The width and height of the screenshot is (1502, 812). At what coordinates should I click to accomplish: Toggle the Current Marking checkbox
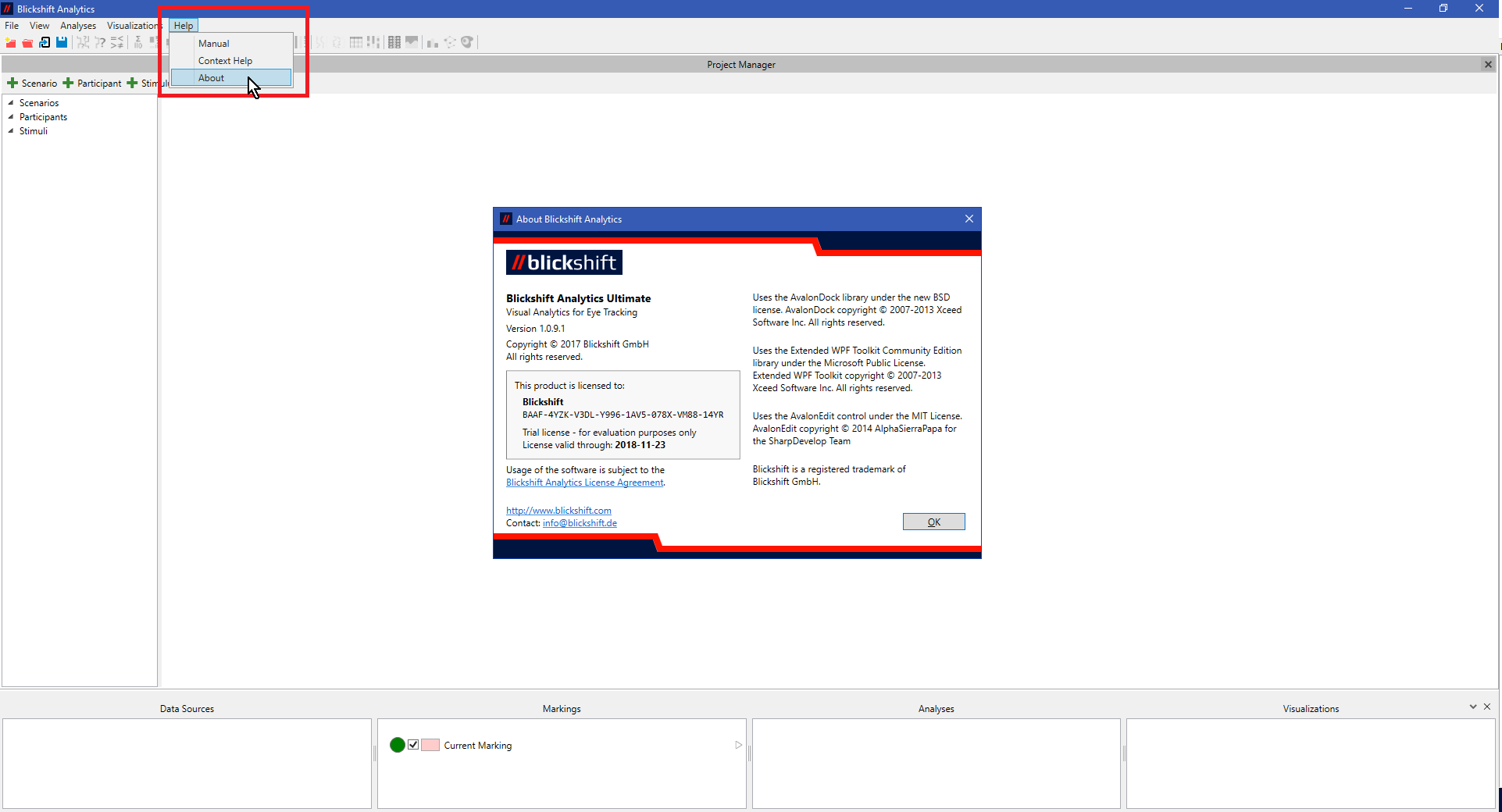[413, 745]
